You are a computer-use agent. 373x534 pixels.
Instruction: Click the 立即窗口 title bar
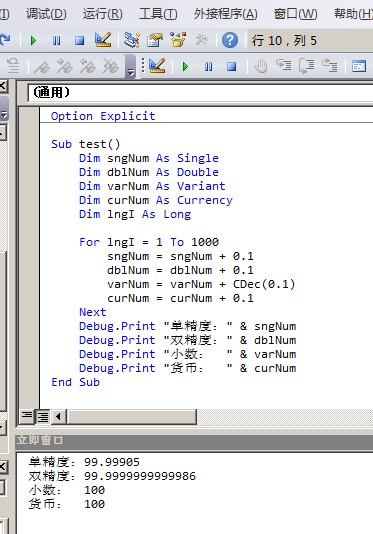pyautogui.click(x=194, y=441)
